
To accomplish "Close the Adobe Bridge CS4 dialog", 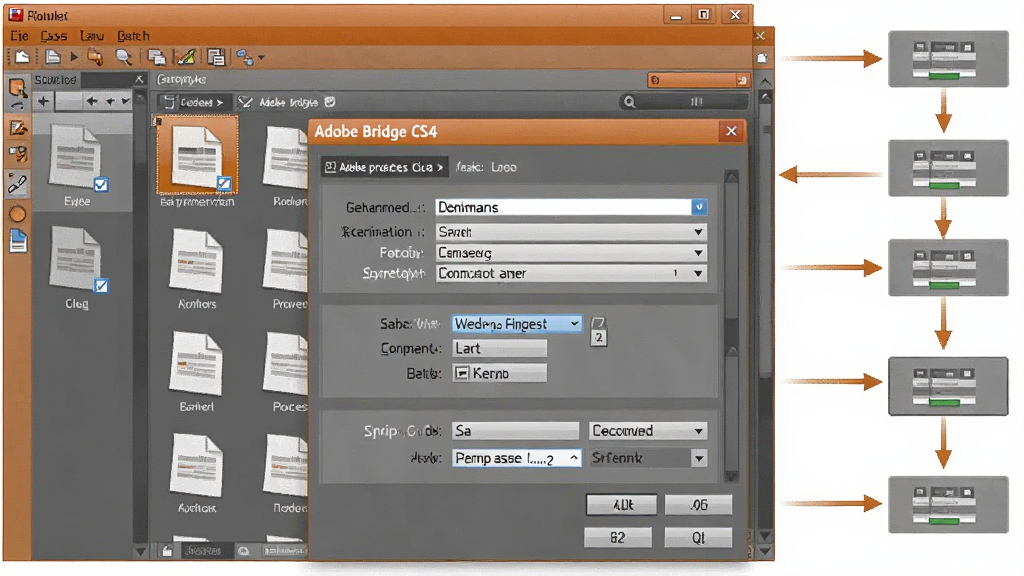I will coord(731,131).
